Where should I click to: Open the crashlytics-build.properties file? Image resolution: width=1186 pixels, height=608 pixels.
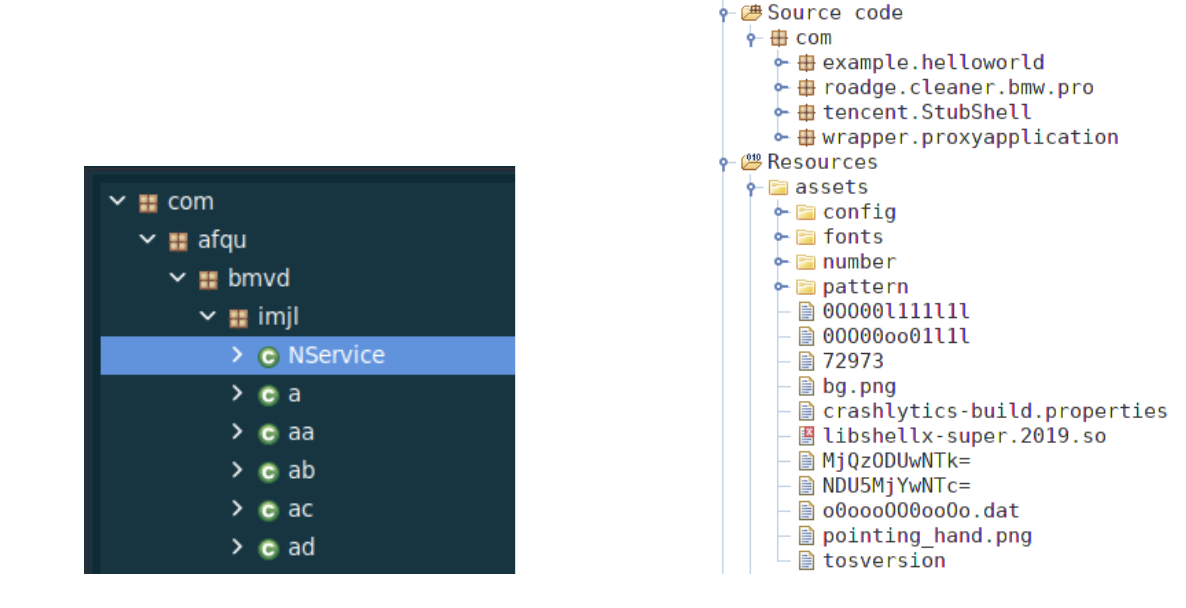tap(995, 411)
